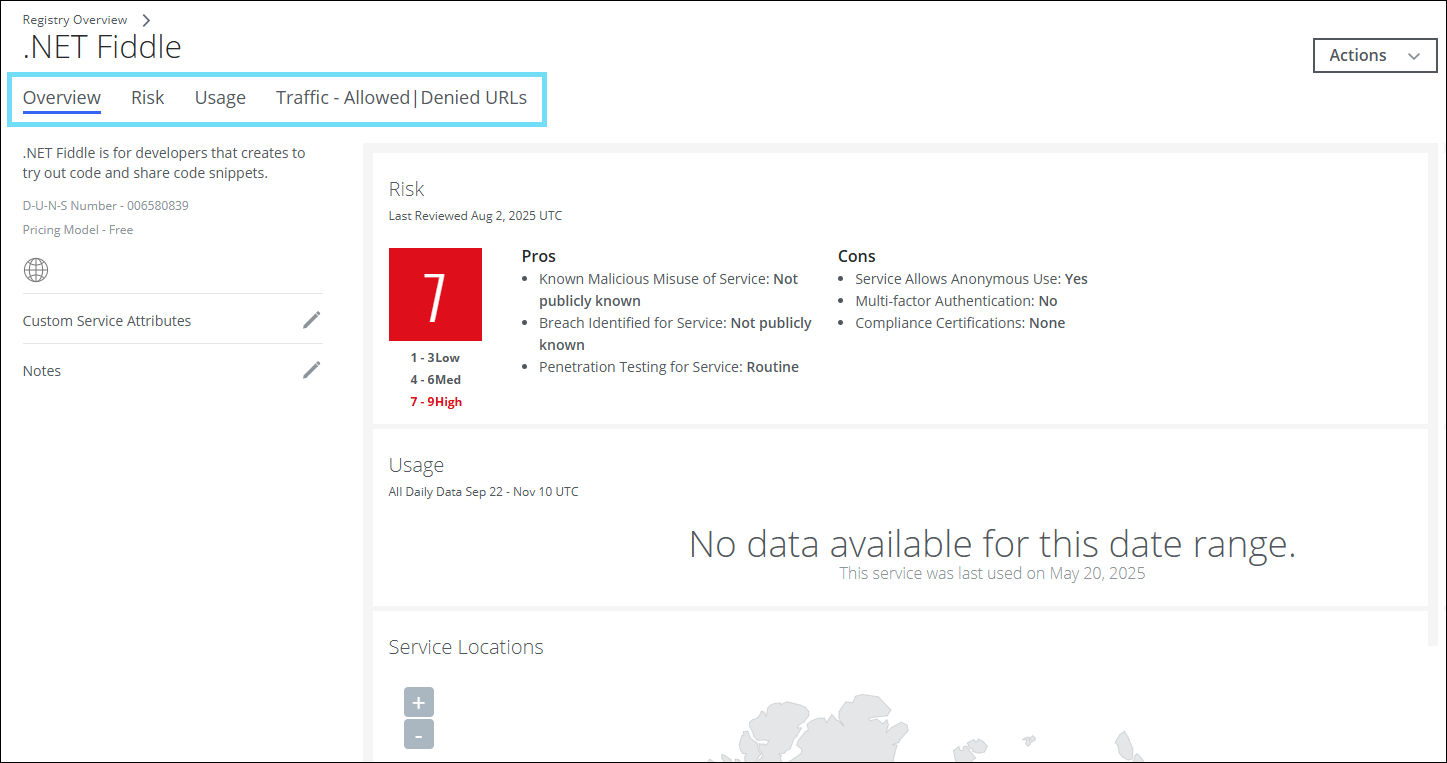Click the .NET Fiddle page title
The width and height of the screenshot is (1447, 763).
click(x=102, y=47)
